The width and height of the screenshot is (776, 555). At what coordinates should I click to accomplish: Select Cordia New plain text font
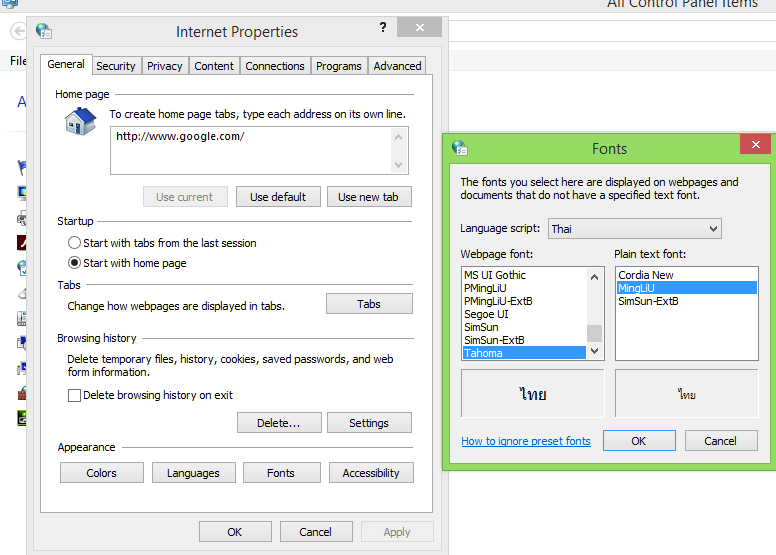coord(687,275)
